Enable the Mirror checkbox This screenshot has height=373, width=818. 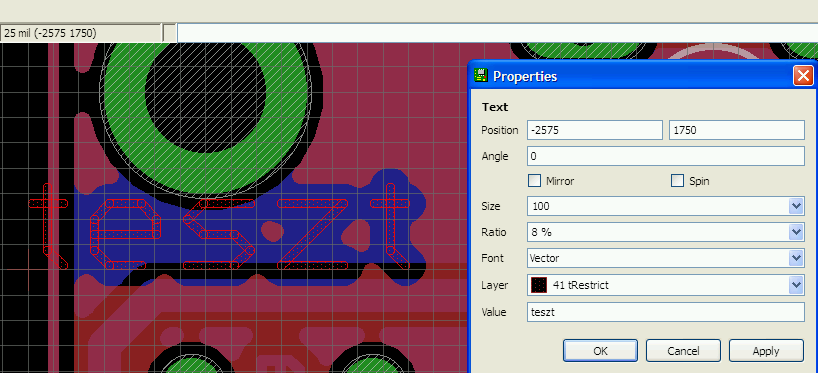pyautogui.click(x=535, y=181)
